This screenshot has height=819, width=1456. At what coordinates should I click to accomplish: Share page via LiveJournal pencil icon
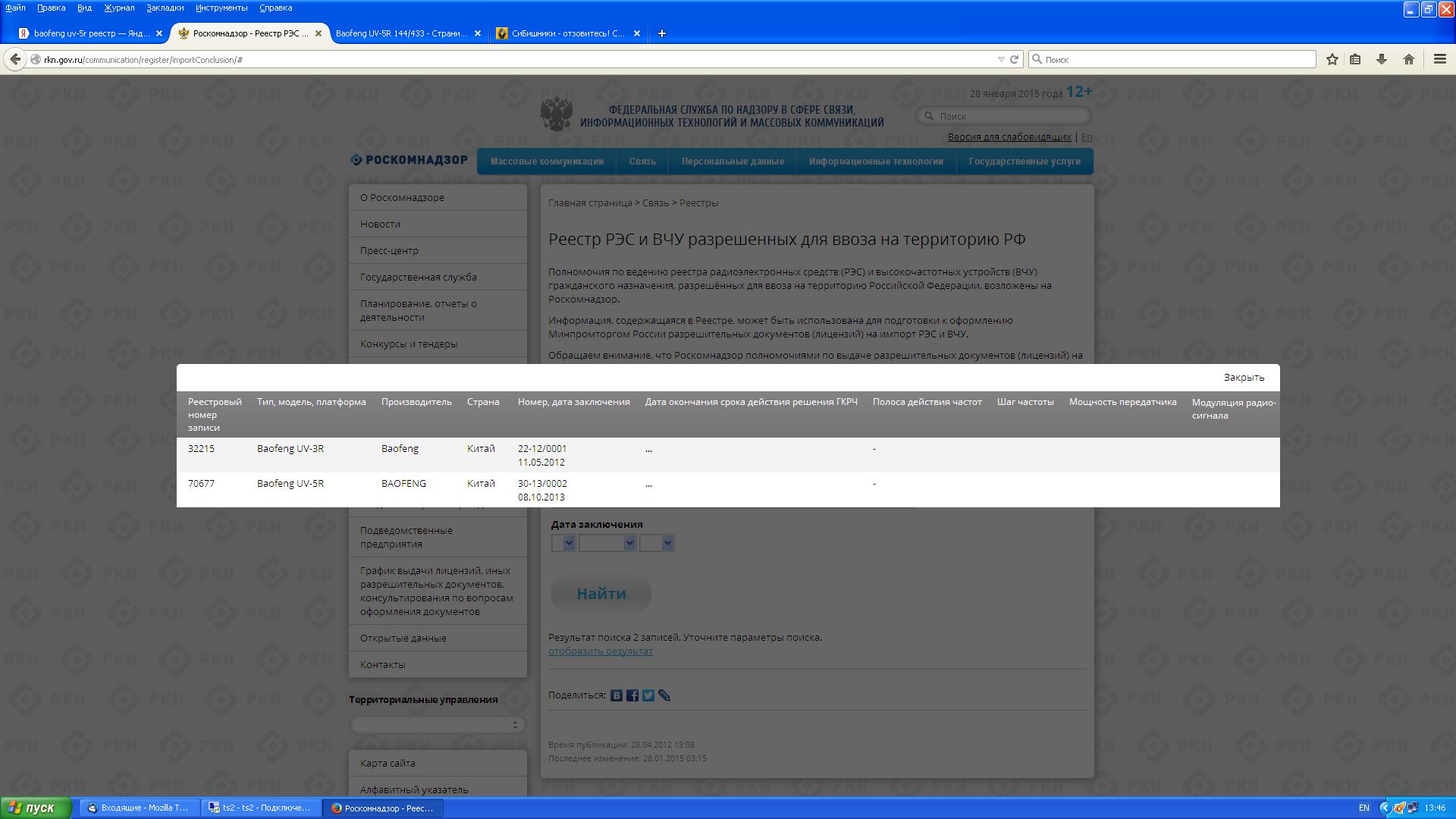[664, 695]
